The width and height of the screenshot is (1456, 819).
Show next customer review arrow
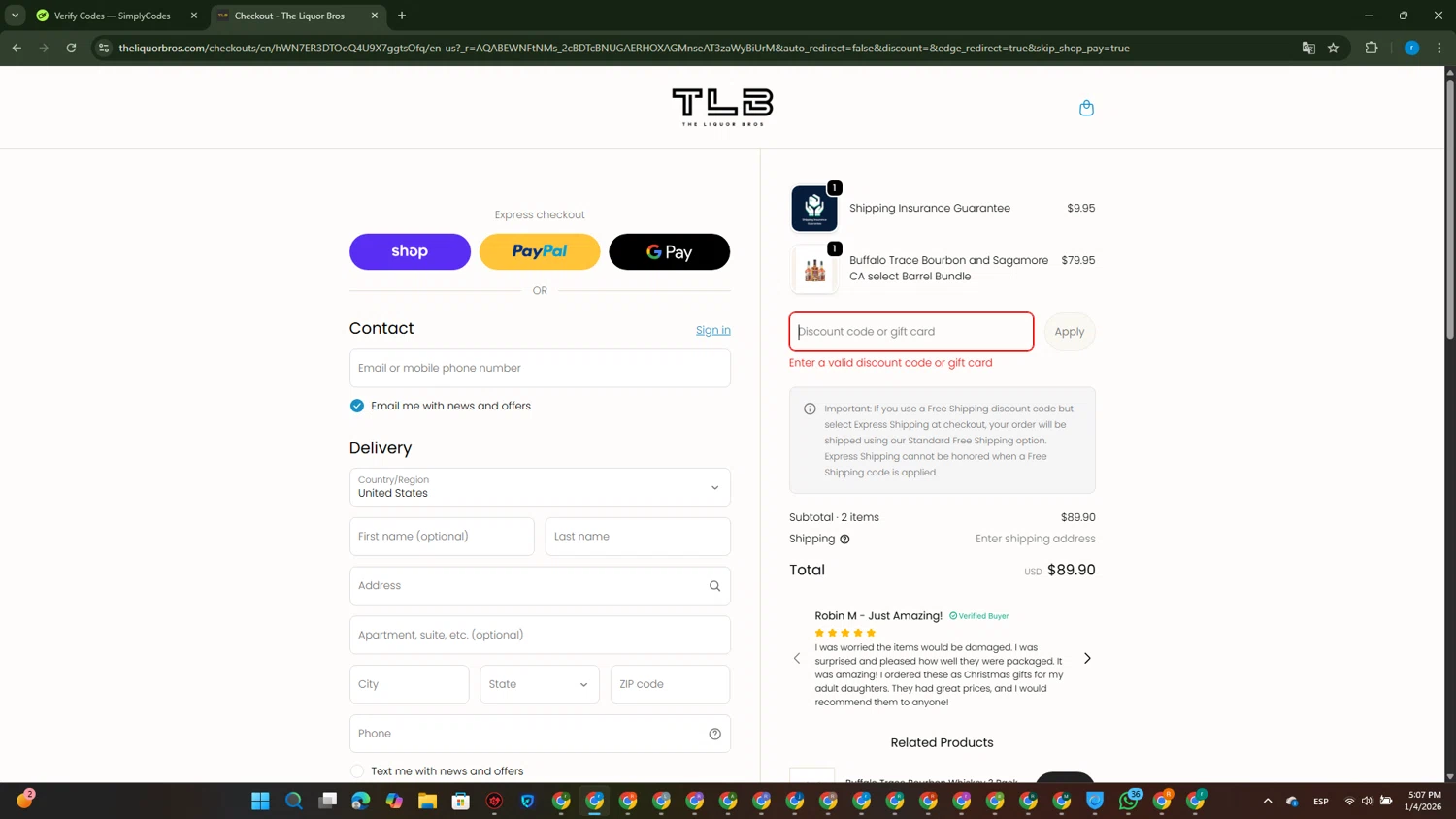[x=1087, y=658]
